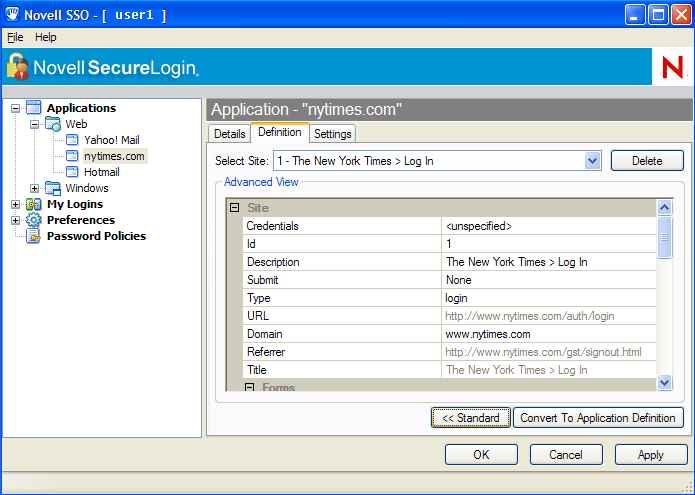This screenshot has height=495, width=695.
Task: Click the Advanced View group label
Action: pos(261,182)
